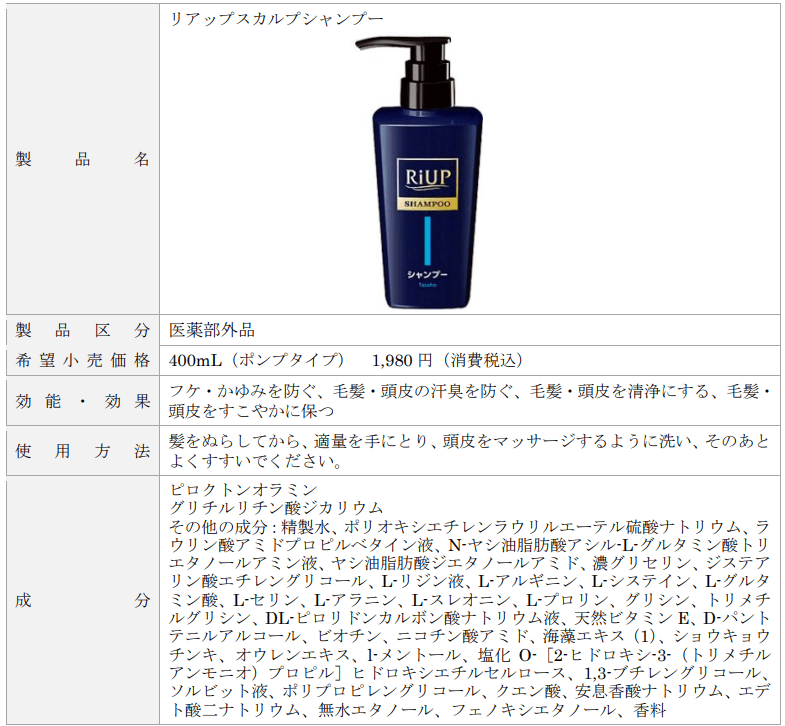Click the 製品区分 row header cell
785x726 pixels.
[82, 329]
